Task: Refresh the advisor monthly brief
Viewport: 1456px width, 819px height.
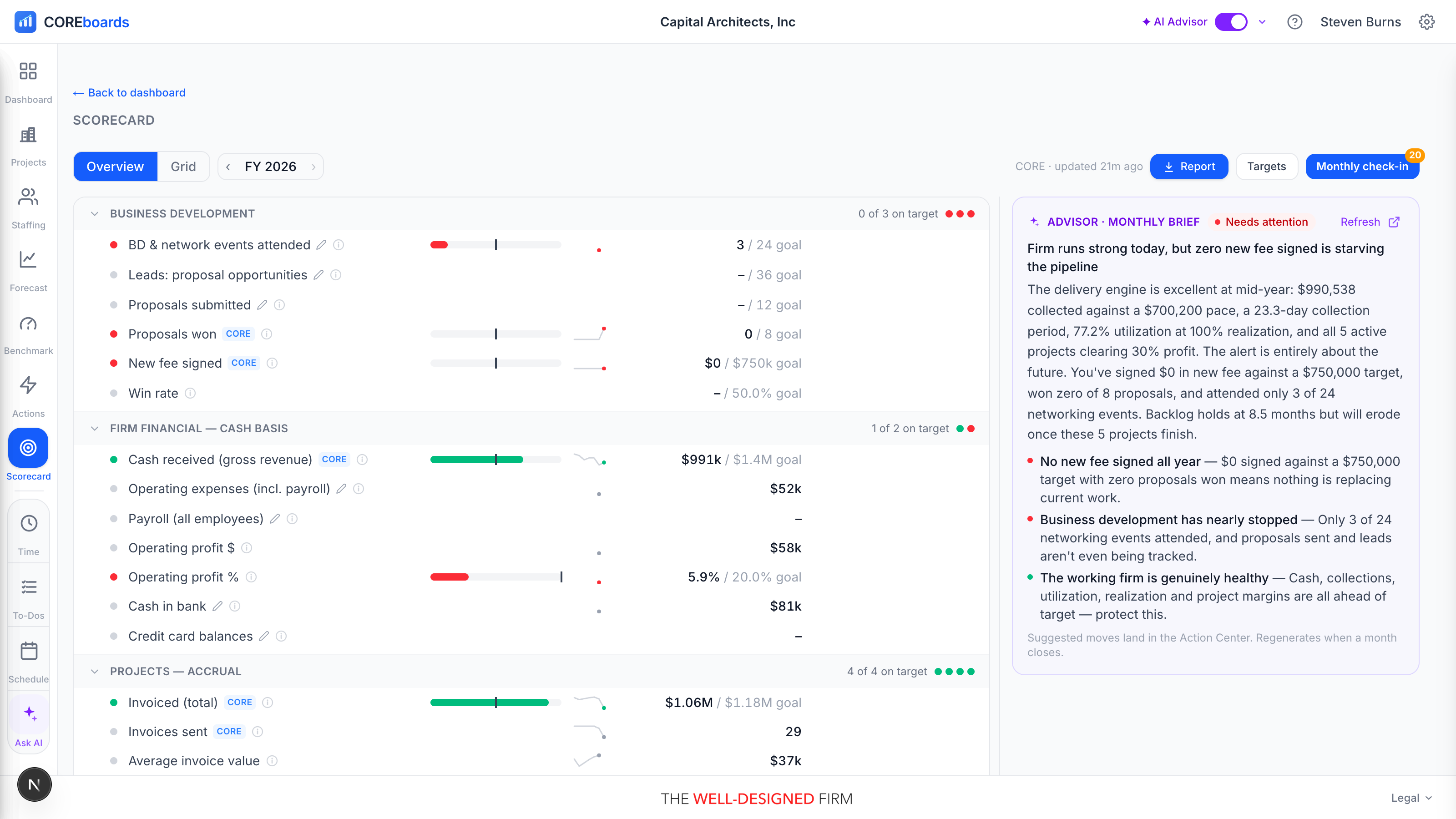Action: [1360, 222]
